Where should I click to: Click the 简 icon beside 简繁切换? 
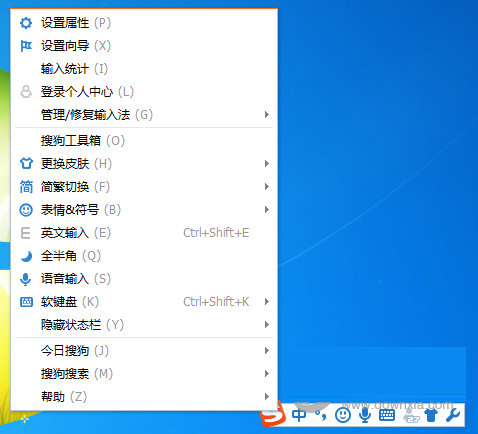click(26, 187)
